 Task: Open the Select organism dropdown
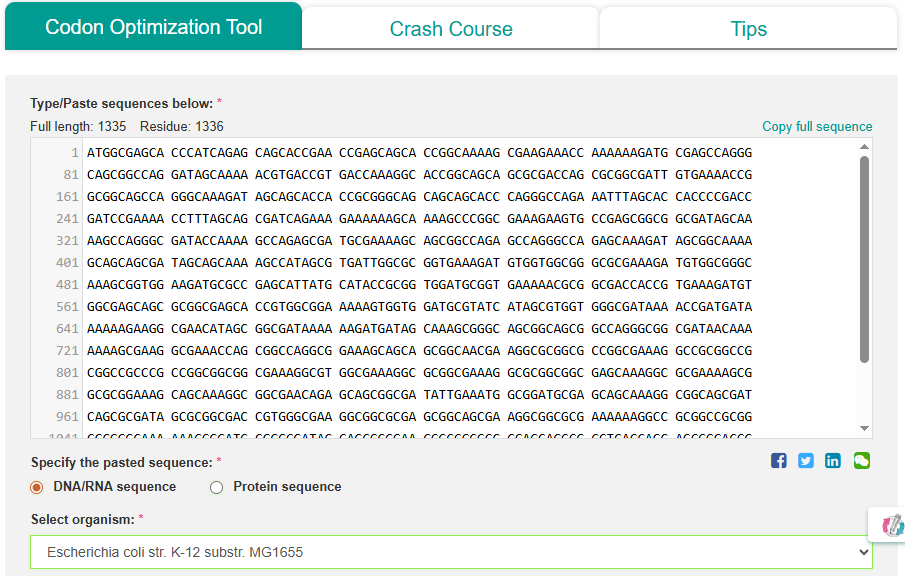coord(451,552)
